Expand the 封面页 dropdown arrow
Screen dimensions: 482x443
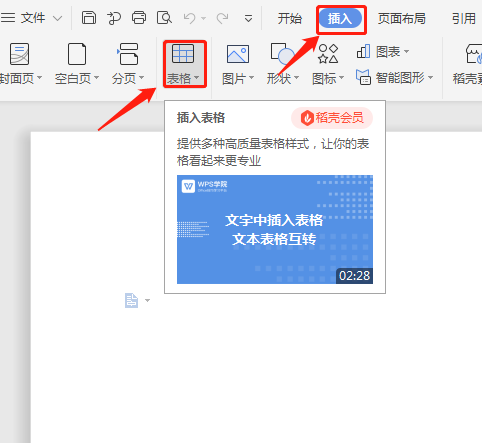point(39,78)
